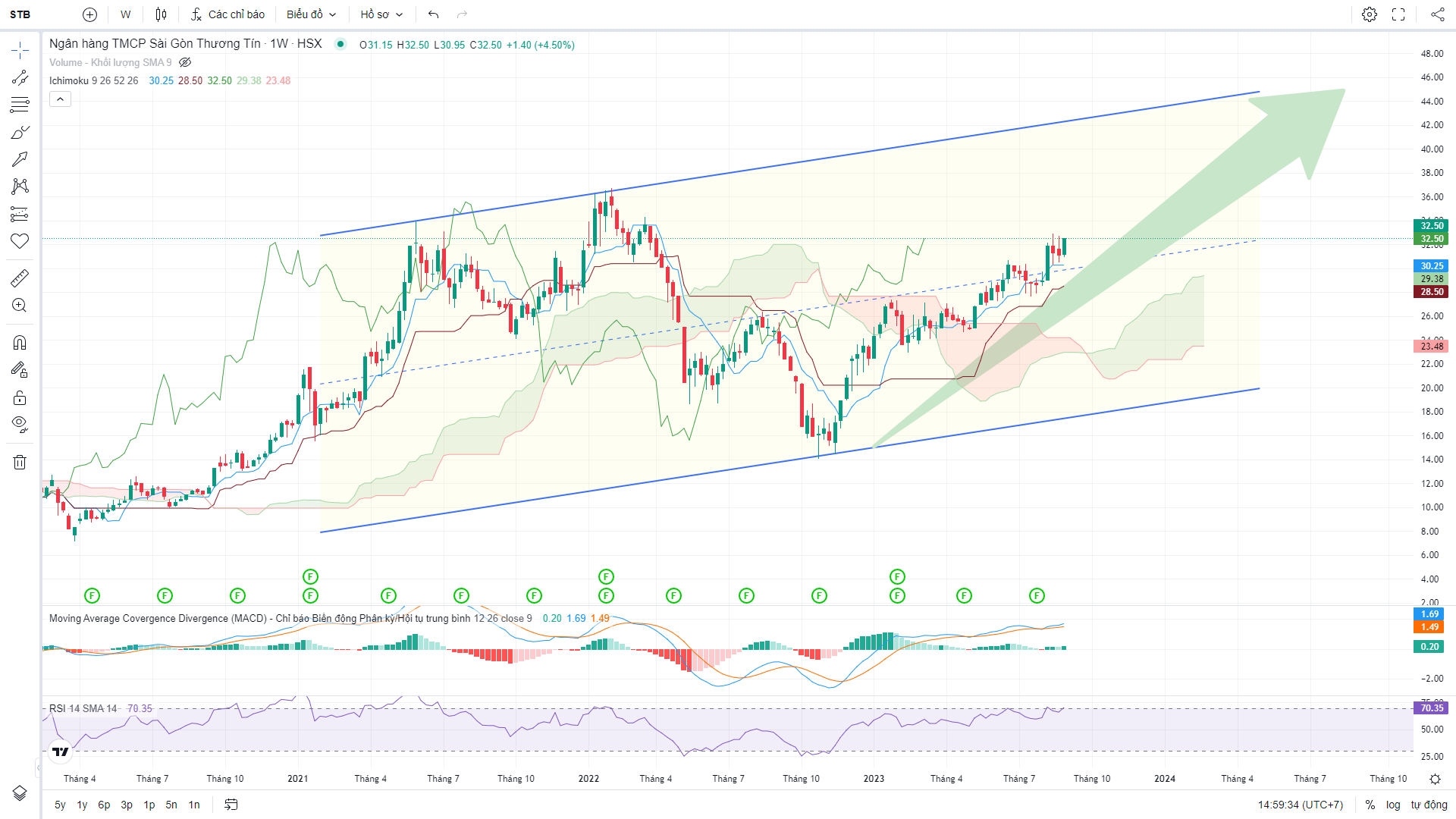Change the candlestick chart type
The width and height of the screenshot is (1456, 819).
[161, 14]
